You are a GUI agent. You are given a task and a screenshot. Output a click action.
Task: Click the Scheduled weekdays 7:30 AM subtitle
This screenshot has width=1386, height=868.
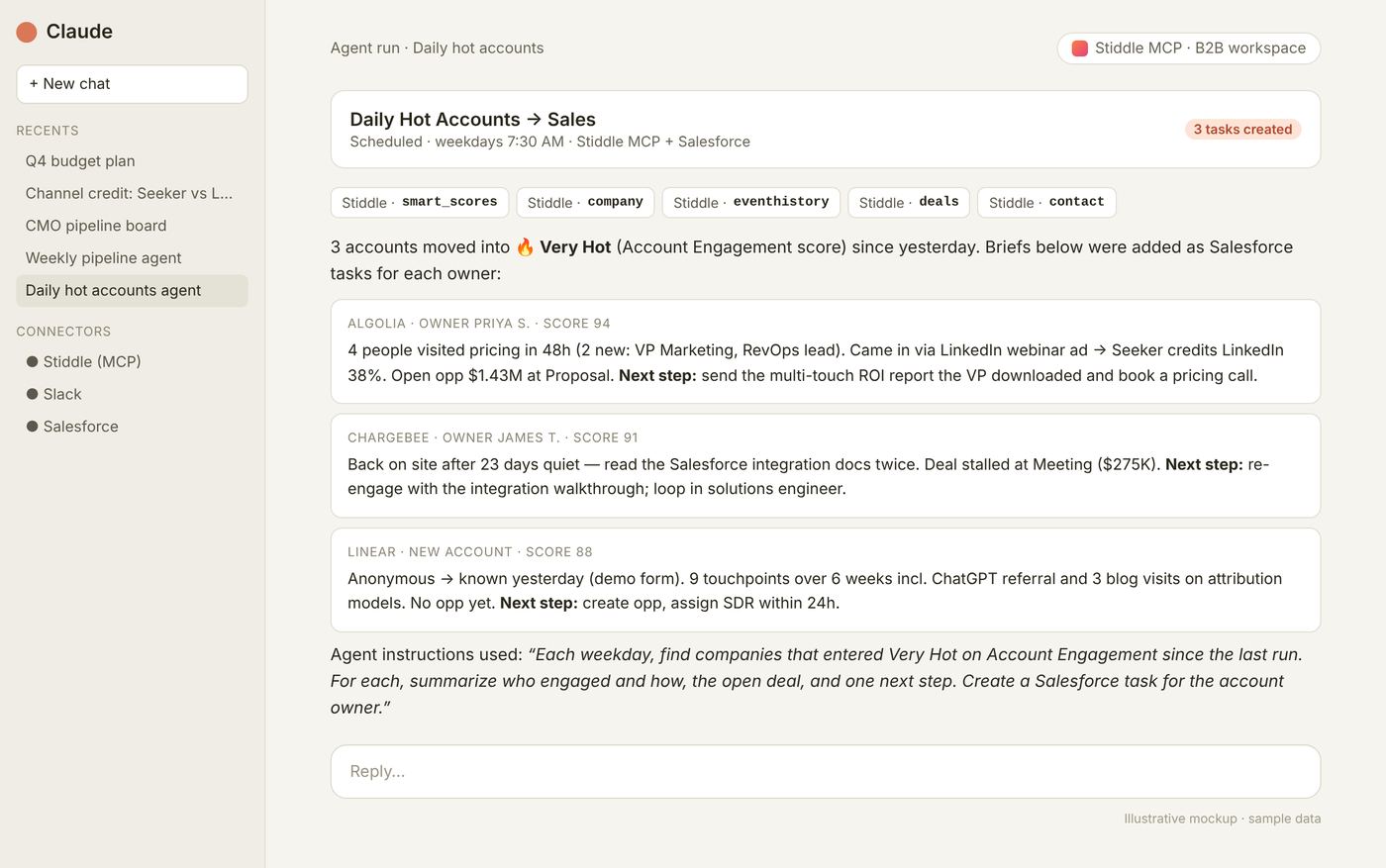(549, 142)
